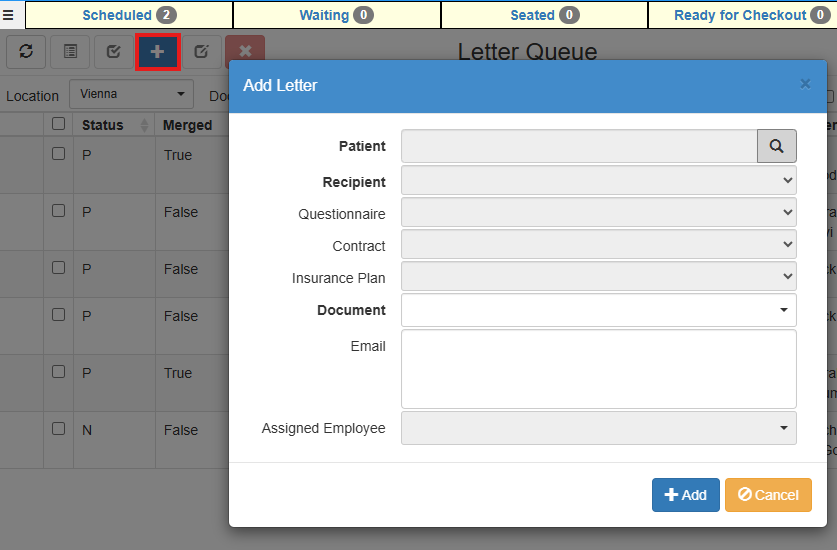Open the Location dropdown showing Vienna
Viewport: 837px width, 550px height.
(131, 94)
